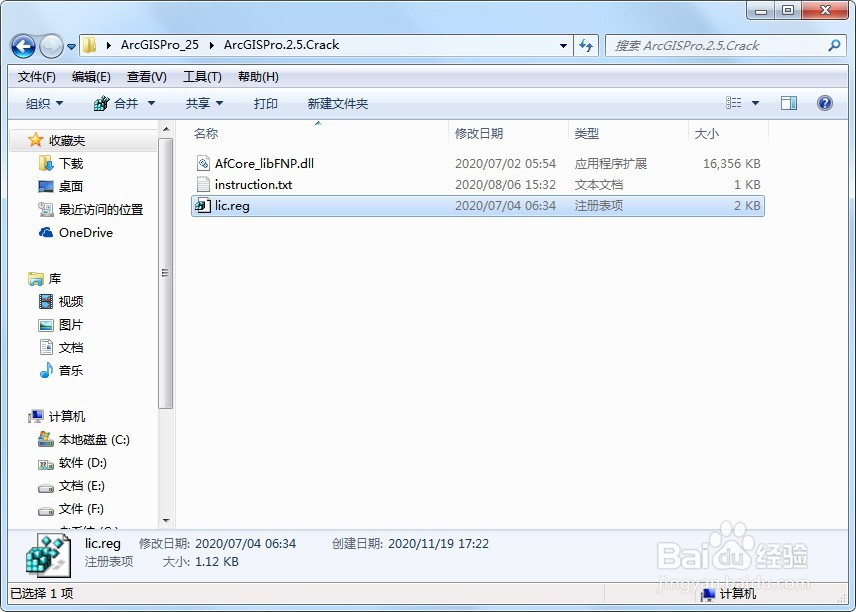Viewport: 856px width, 612px height.
Task: Click the lic.reg file name
Action: 232,206
